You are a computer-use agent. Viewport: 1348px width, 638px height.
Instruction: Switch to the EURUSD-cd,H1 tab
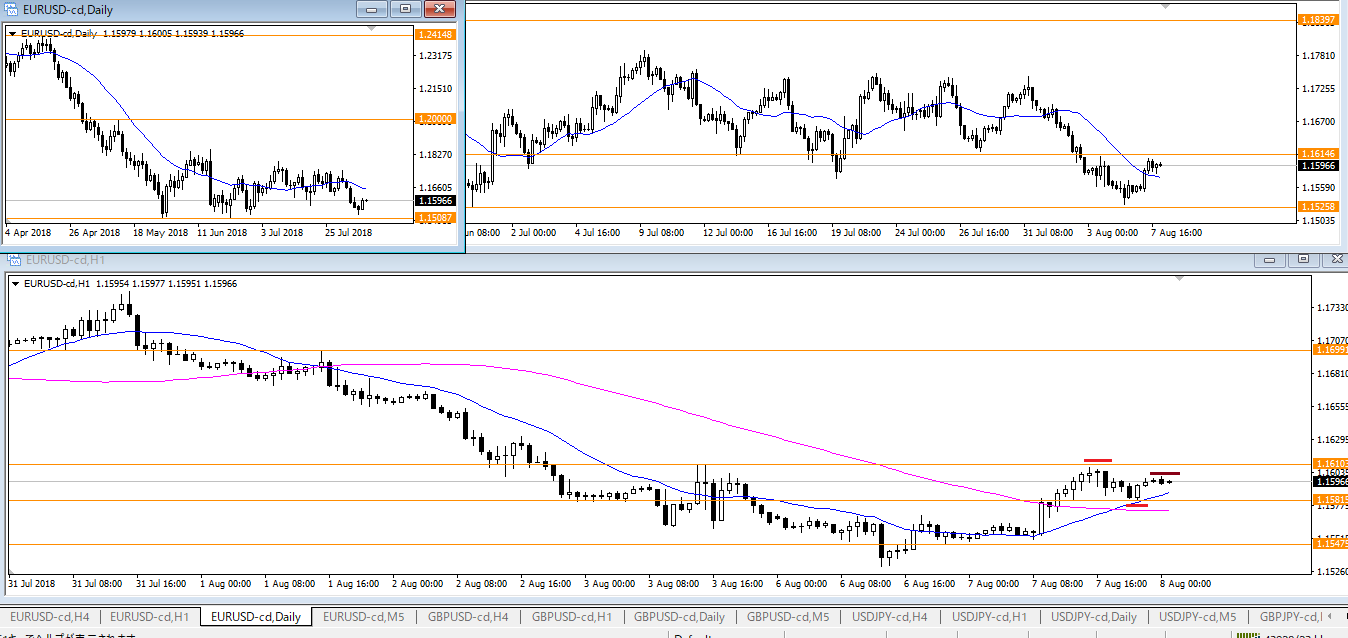click(x=150, y=617)
